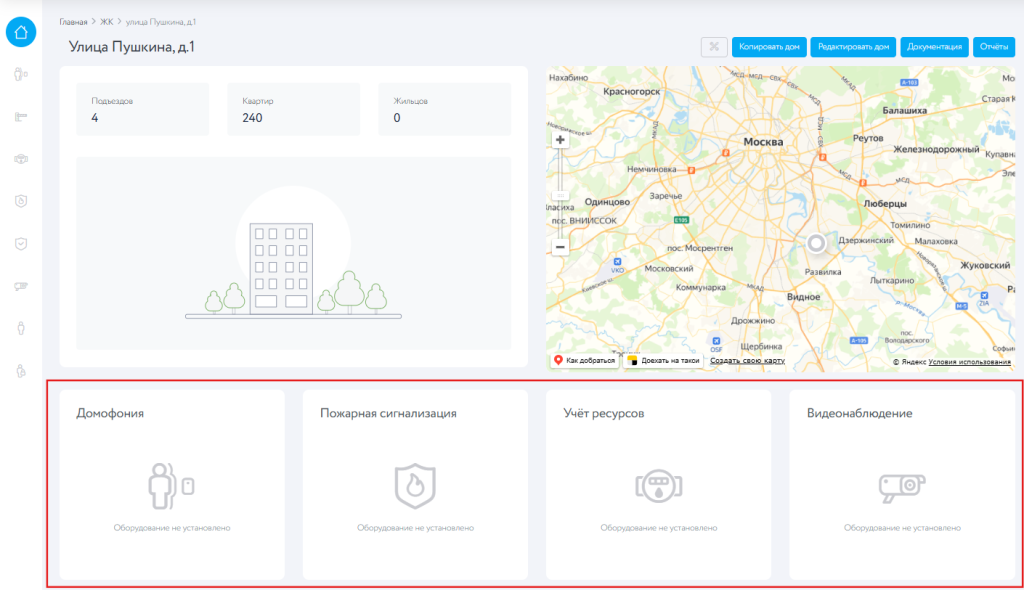Open the resource meter sidebar icon
Viewport: 1024px width, 590px height.
[x=21, y=158]
